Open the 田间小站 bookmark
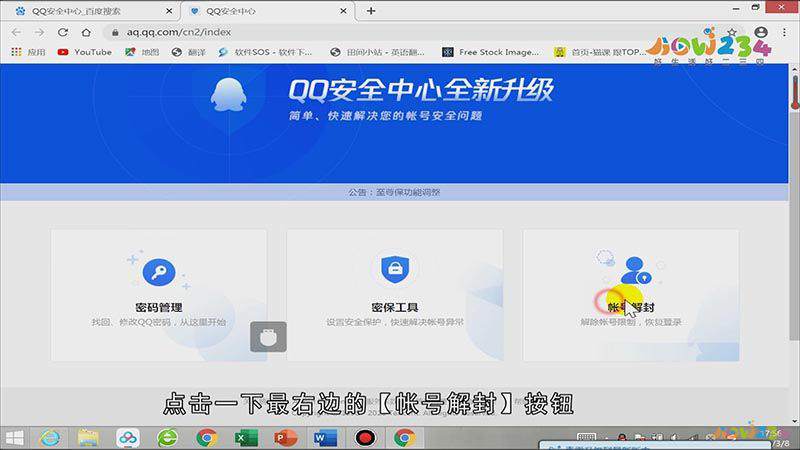The image size is (800, 450). tap(378, 52)
